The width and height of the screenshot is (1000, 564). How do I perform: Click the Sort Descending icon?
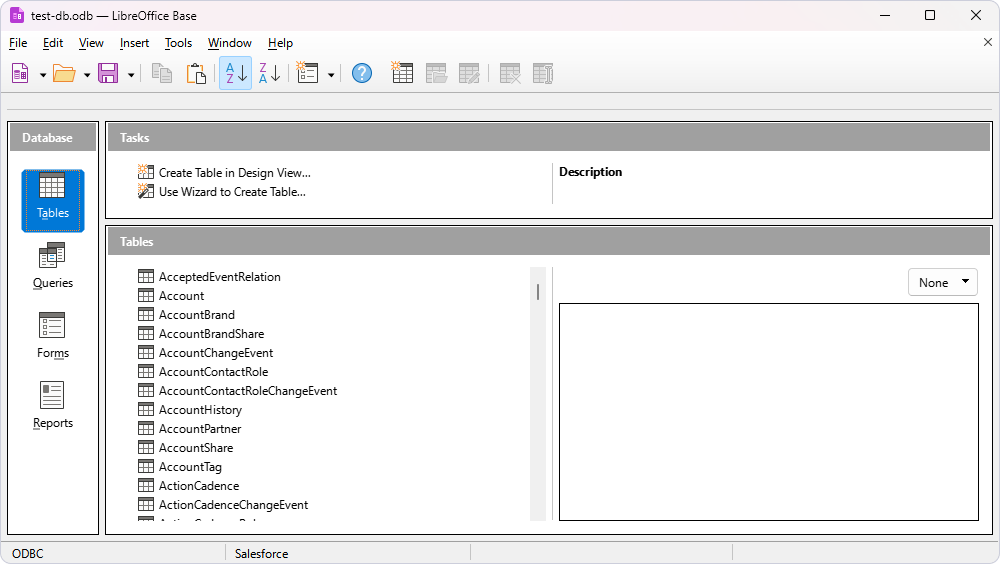click(x=269, y=74)
